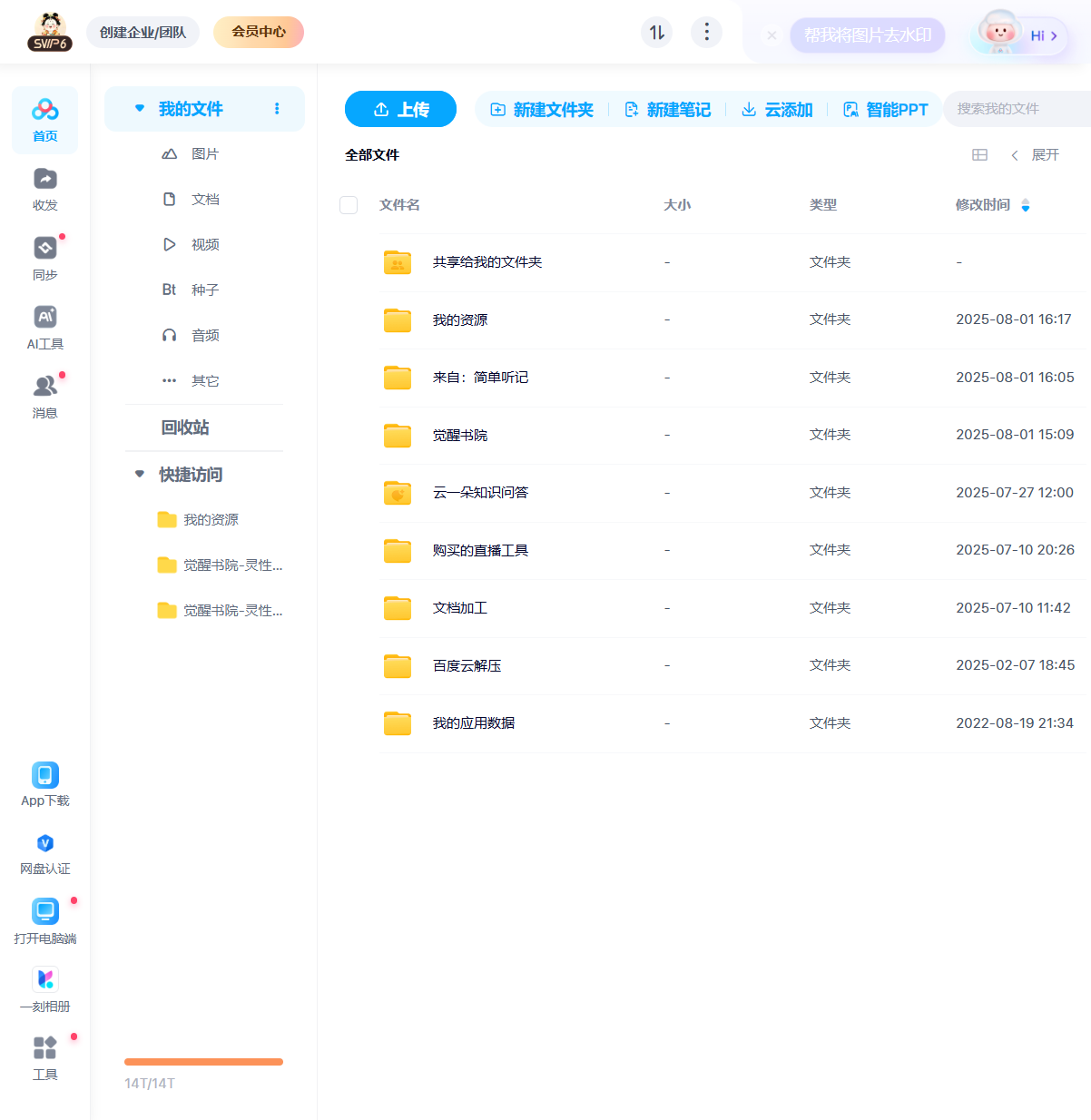Click 打开电脑端 icon
Viewport: 1091px width, 1120px height.
pos(45,910)
